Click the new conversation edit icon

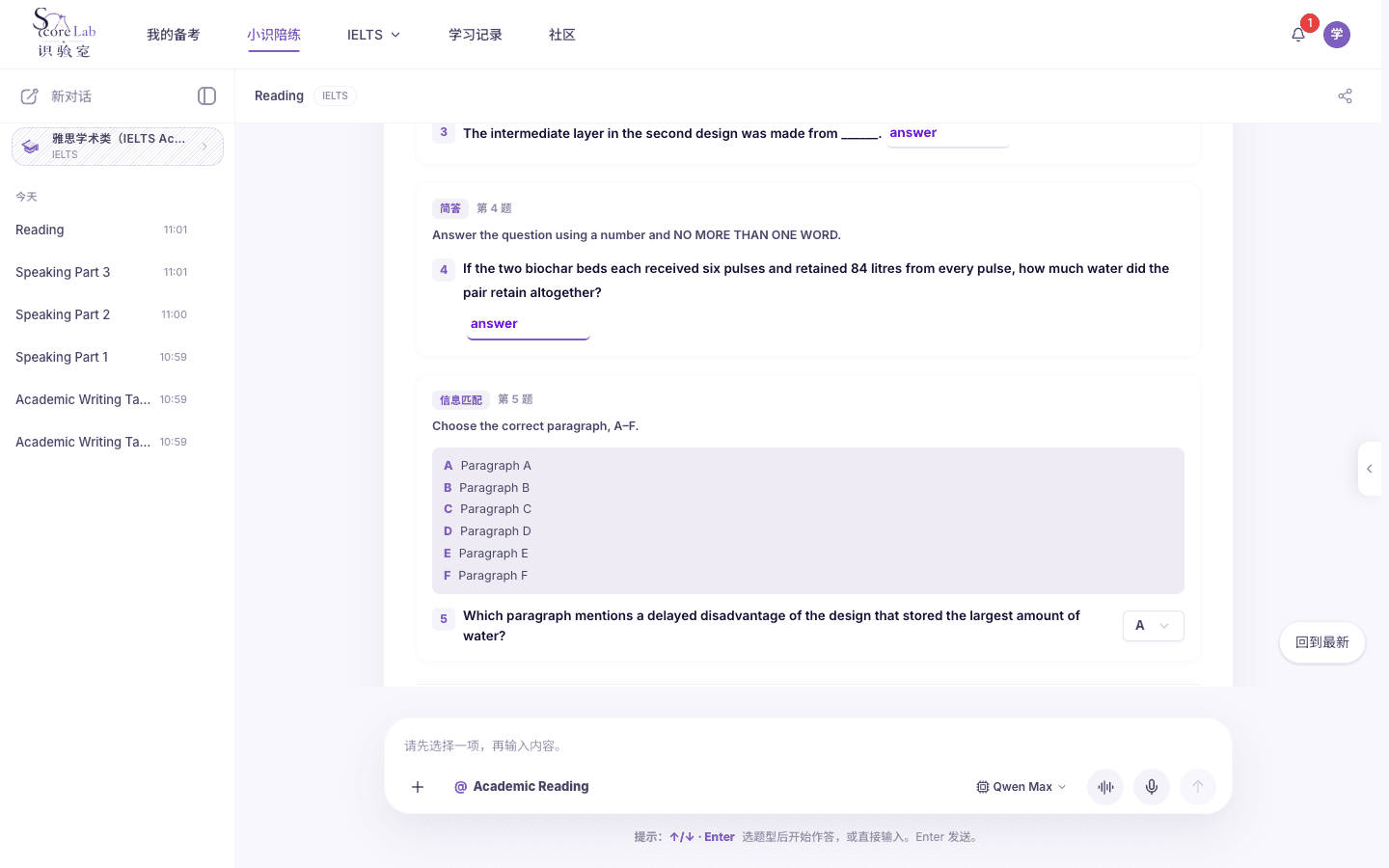30,95
